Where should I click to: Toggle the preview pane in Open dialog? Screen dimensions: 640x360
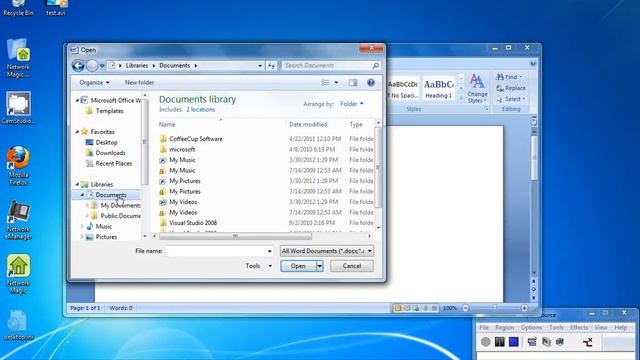pyautogui.click(x=353, y=82)
